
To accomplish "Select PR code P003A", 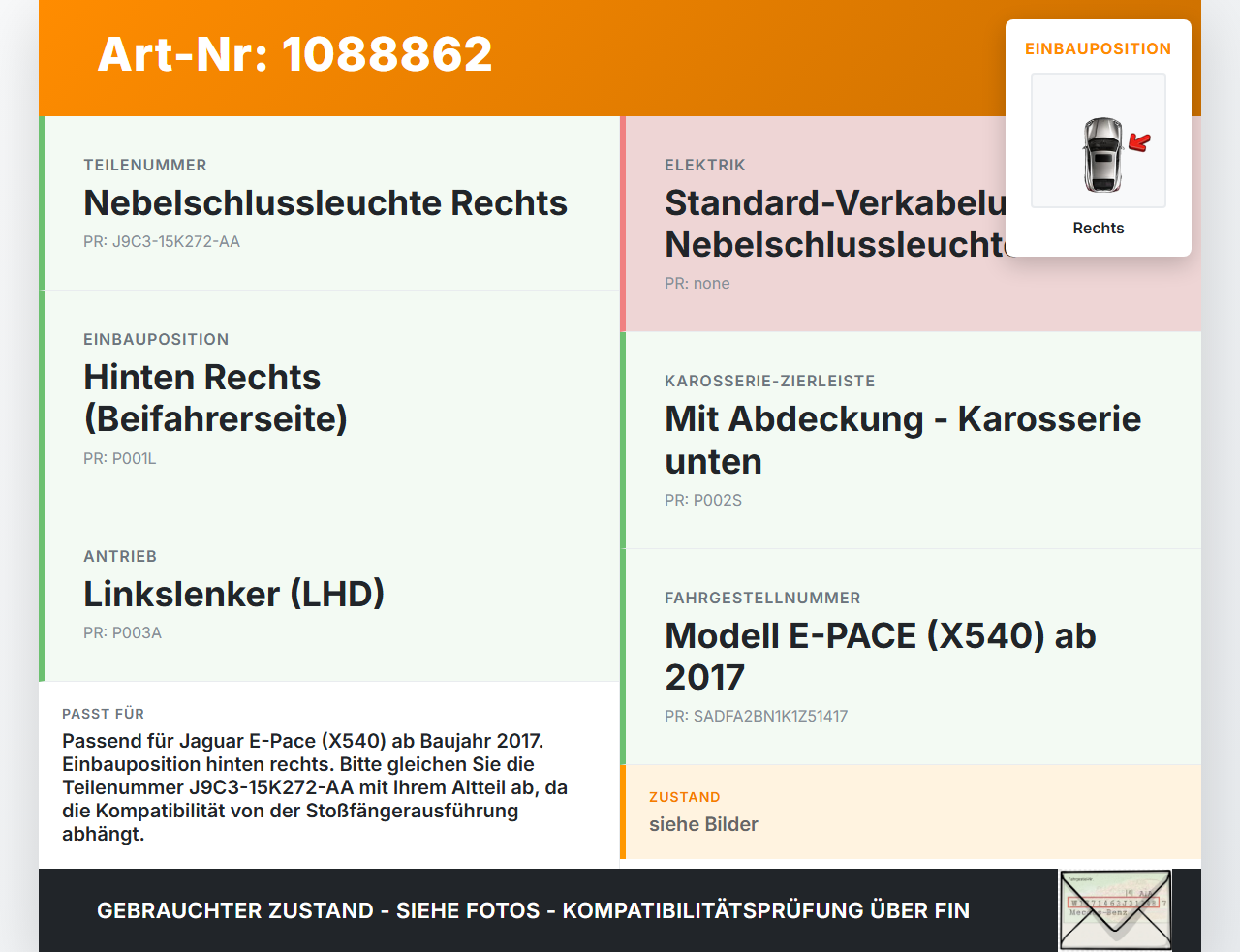I will click(123, 632).
